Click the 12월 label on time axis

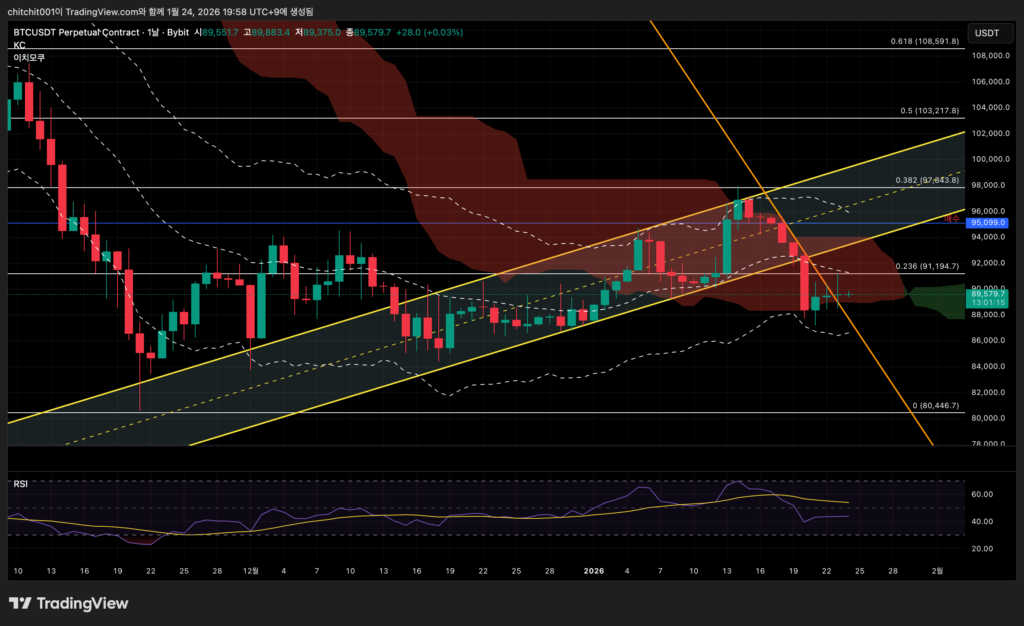tap(251, 570)
